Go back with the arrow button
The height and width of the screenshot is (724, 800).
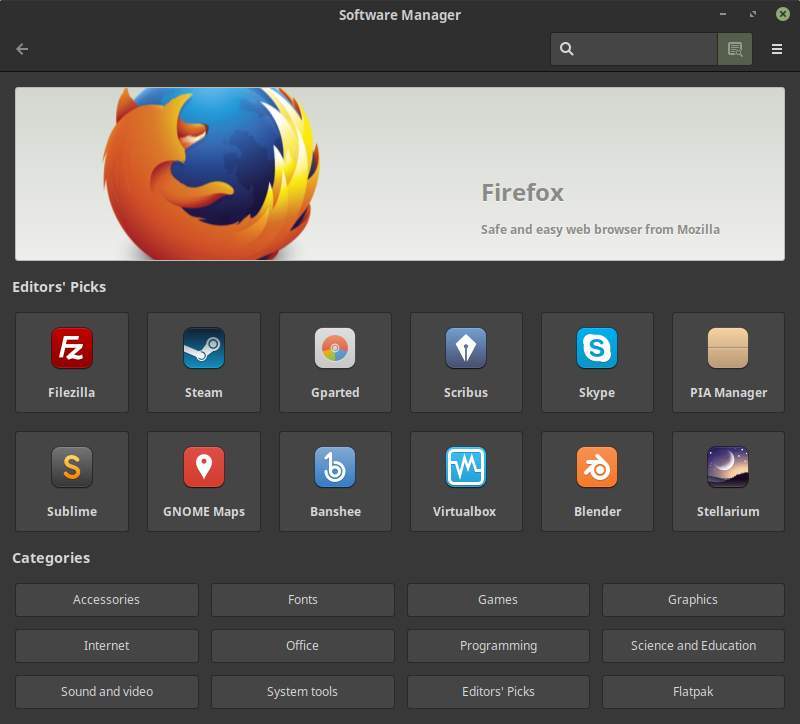[x=22, y=49]
